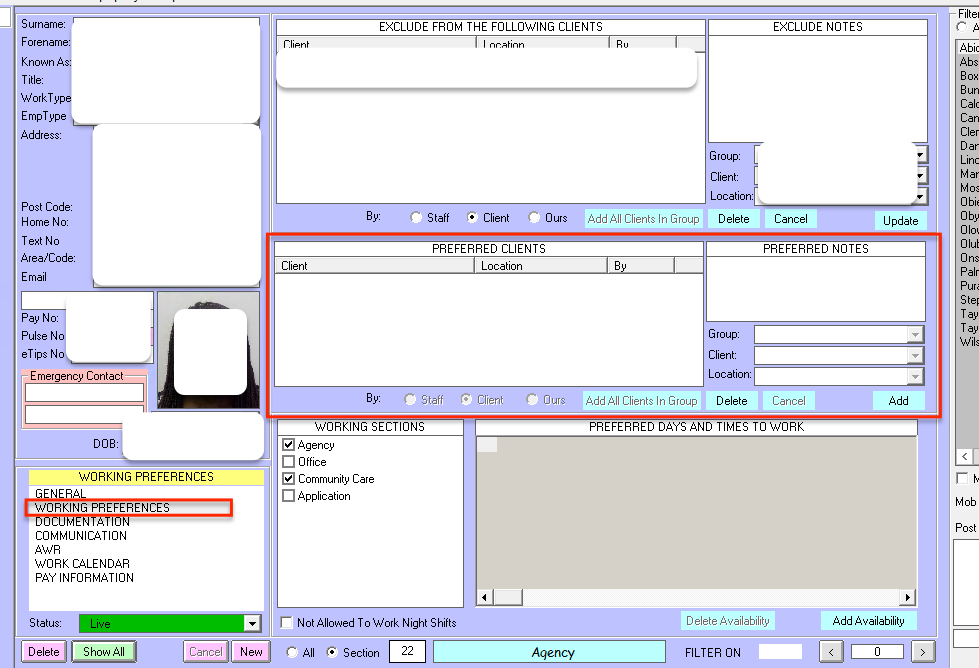Screen dimensions: 979x668
Task: Open the Status dropdown showing Live
Action: point(252,623)
